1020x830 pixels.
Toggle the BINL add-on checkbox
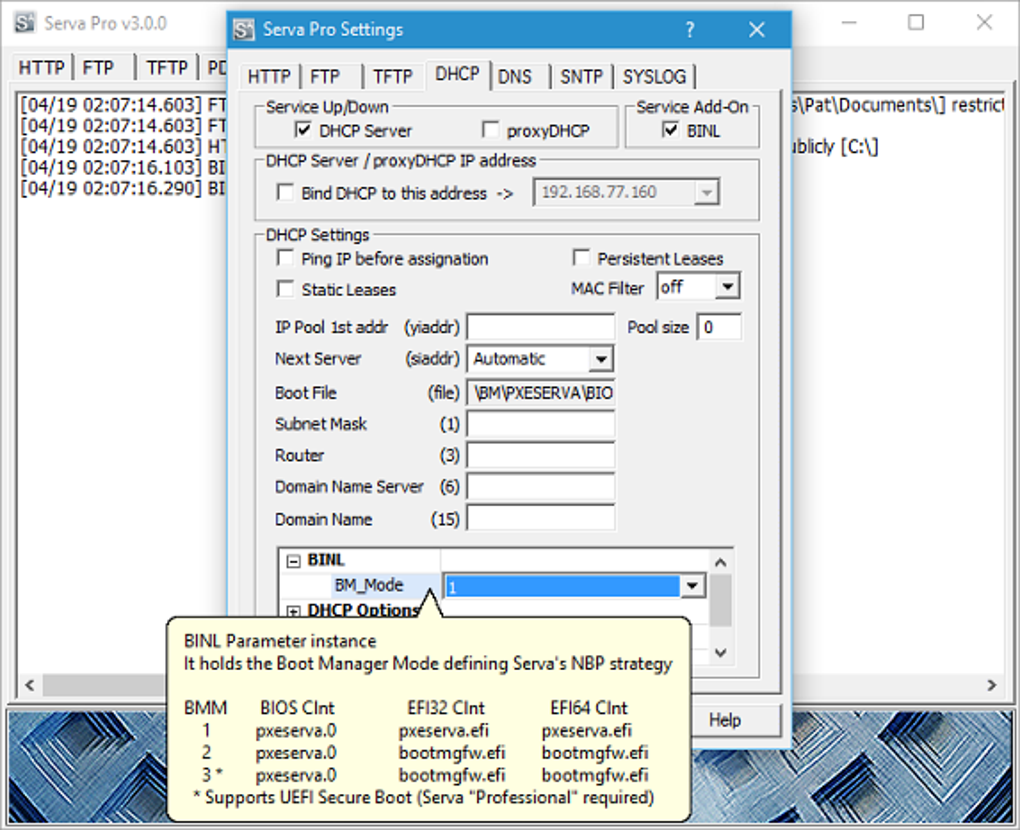pyautogui.click(x=671, y=130)
